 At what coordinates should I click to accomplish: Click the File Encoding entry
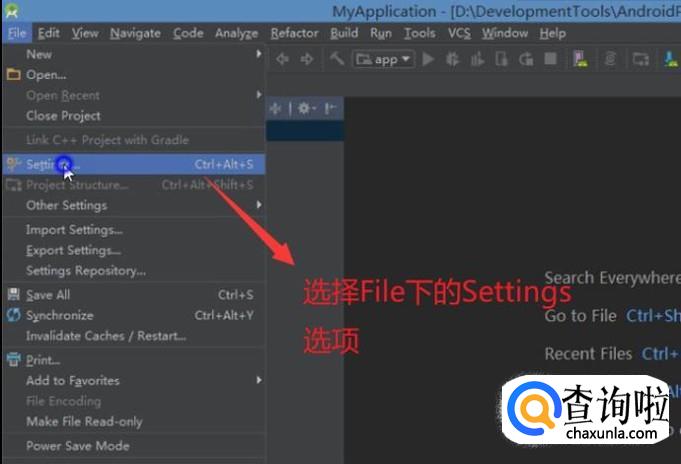pyautogui.click(x=134, y=401)
